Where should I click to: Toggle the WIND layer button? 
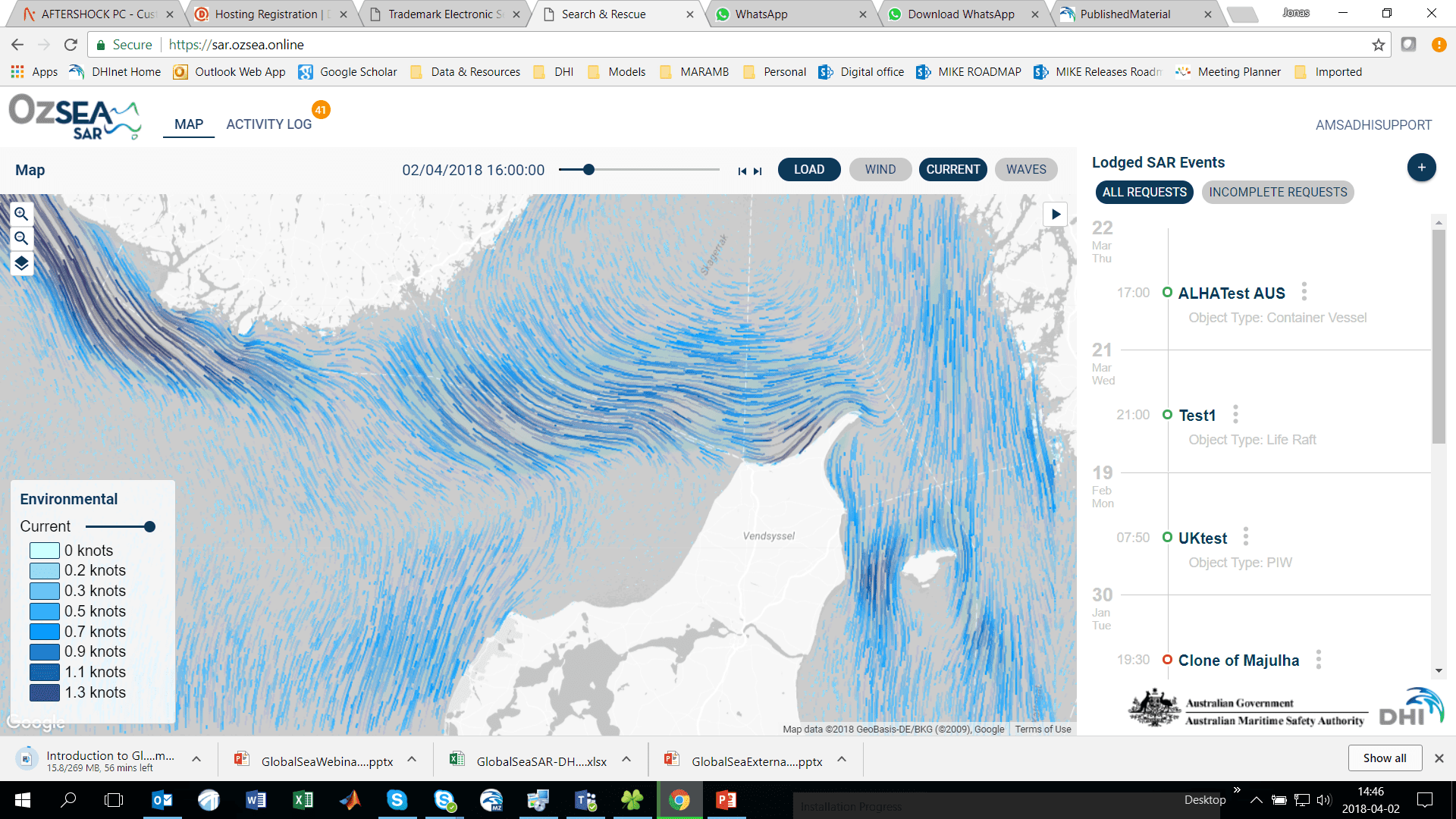click(x=880, y=170)
